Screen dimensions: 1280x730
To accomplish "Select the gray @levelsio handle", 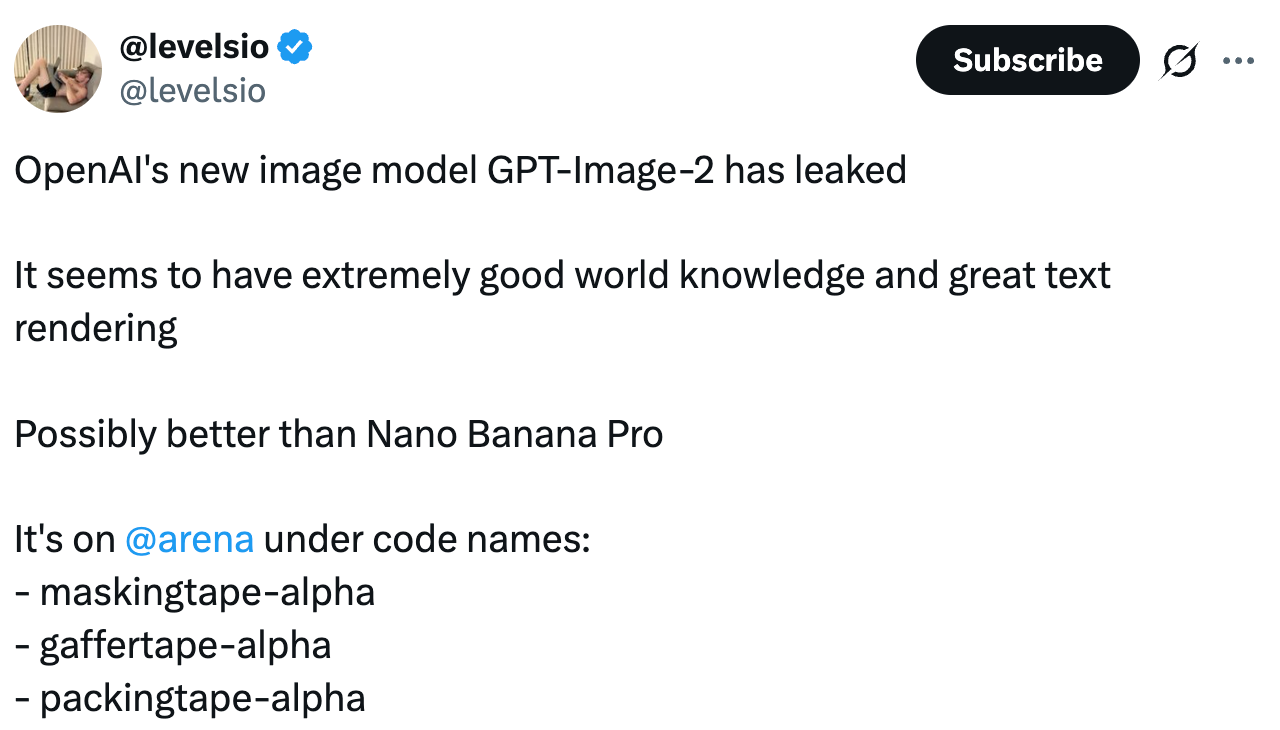I will click(x=193, y=90).
